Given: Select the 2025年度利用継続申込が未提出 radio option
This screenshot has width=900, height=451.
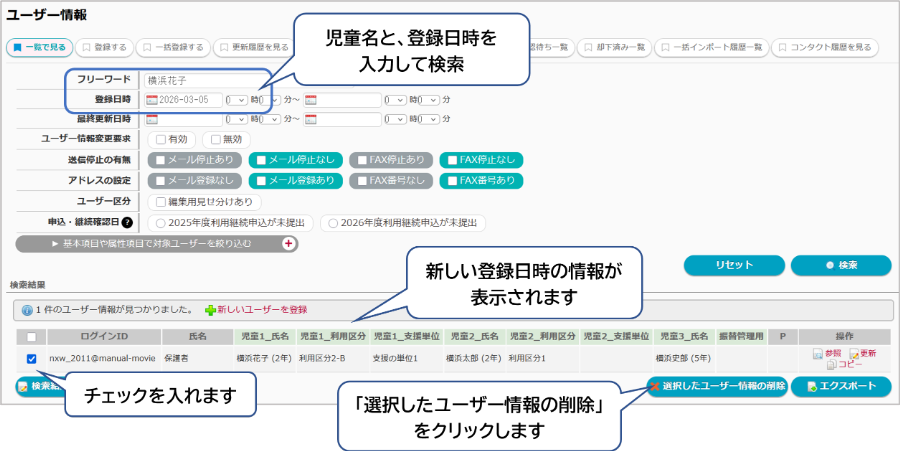Looking at the screenshot, I should (x=160, y=222).
